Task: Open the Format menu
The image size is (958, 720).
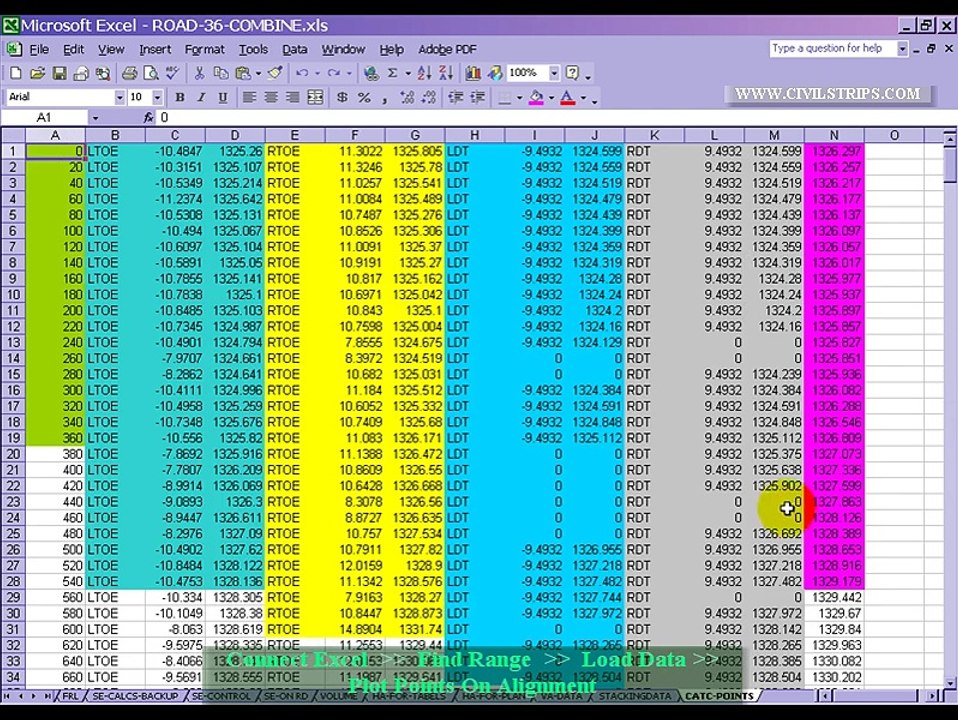Action: pos(205,50)
